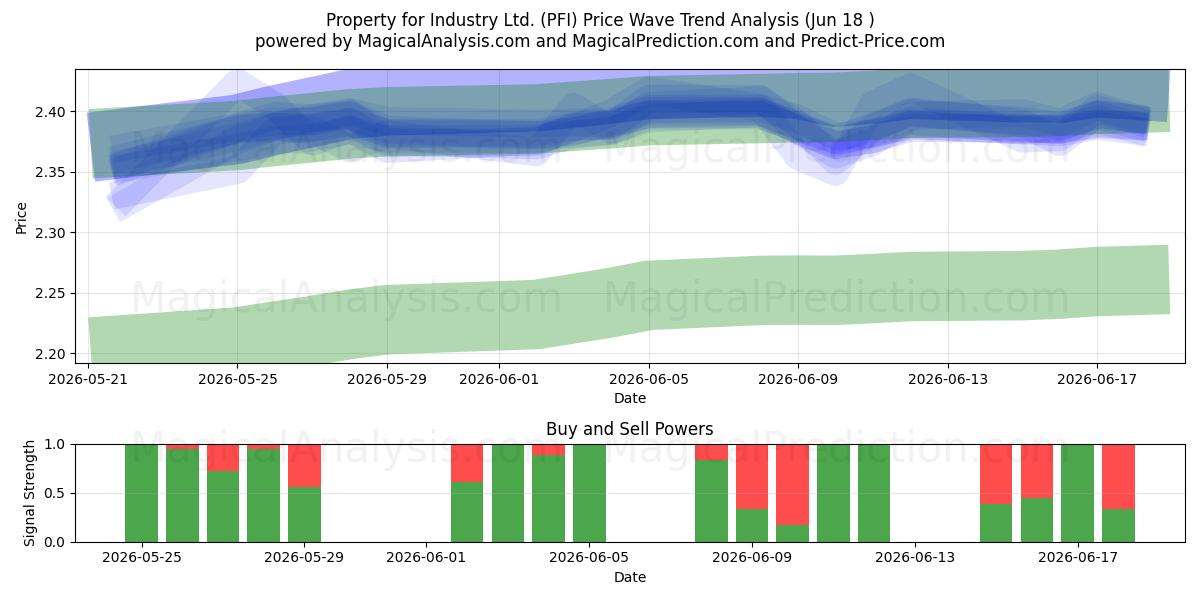Click the red sell portion of the 2026-05-29 bar
1200x600 pixels.
pos(304,465)
